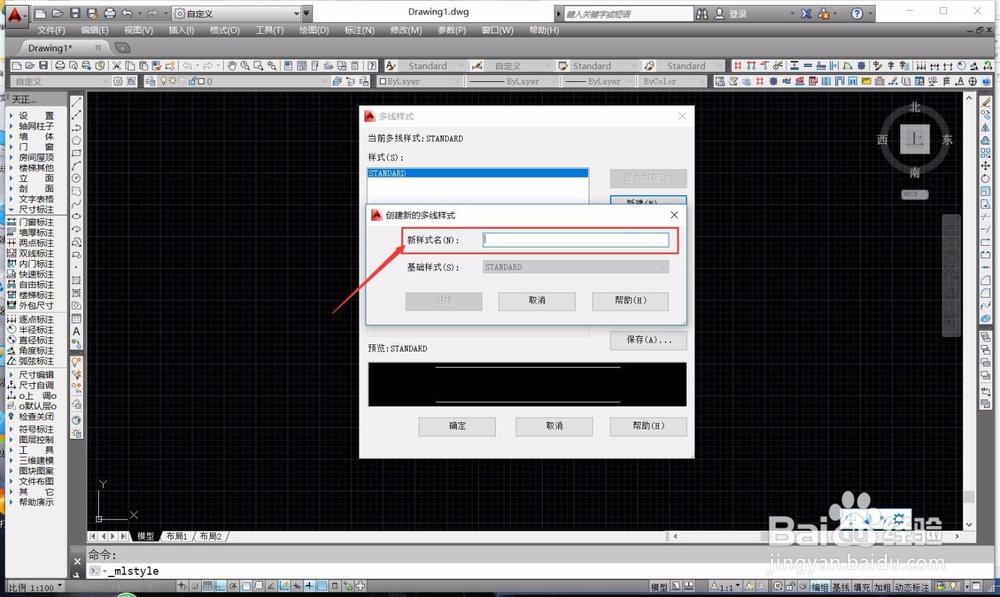Click Plot printer icon in quick access toolbar

110,13
